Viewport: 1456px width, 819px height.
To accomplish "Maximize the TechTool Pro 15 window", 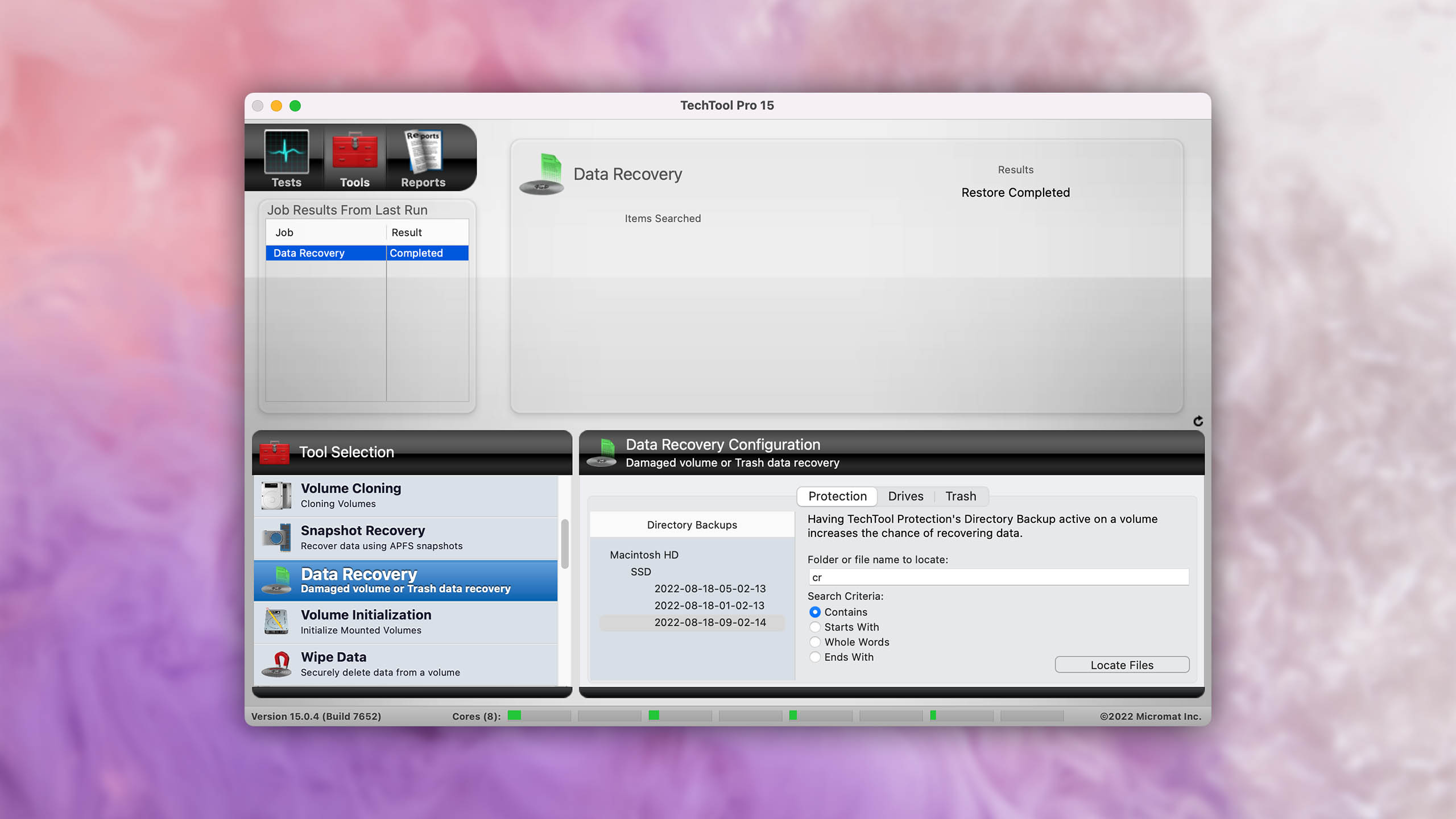I will 295,106.
